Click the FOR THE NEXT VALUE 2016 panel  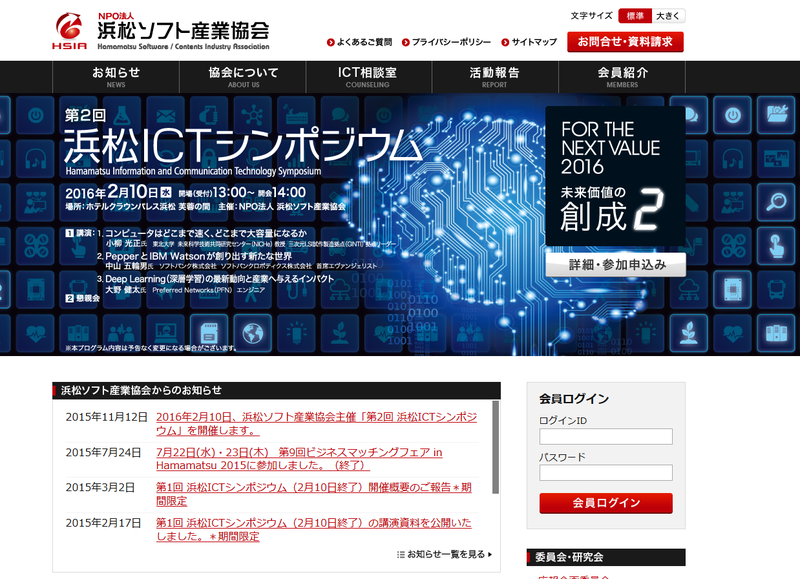(x=615, y=176)
